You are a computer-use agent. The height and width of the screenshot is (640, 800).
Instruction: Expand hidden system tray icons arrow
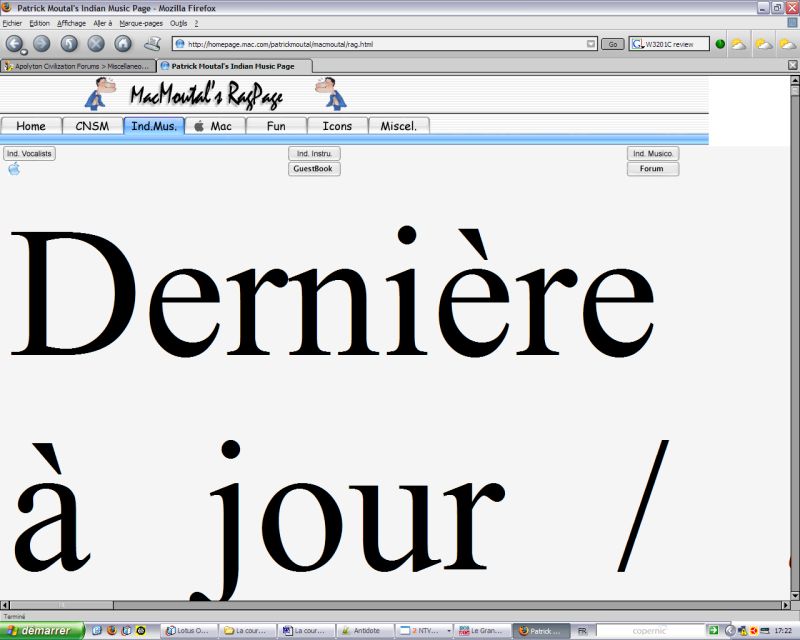pos(730,631)
